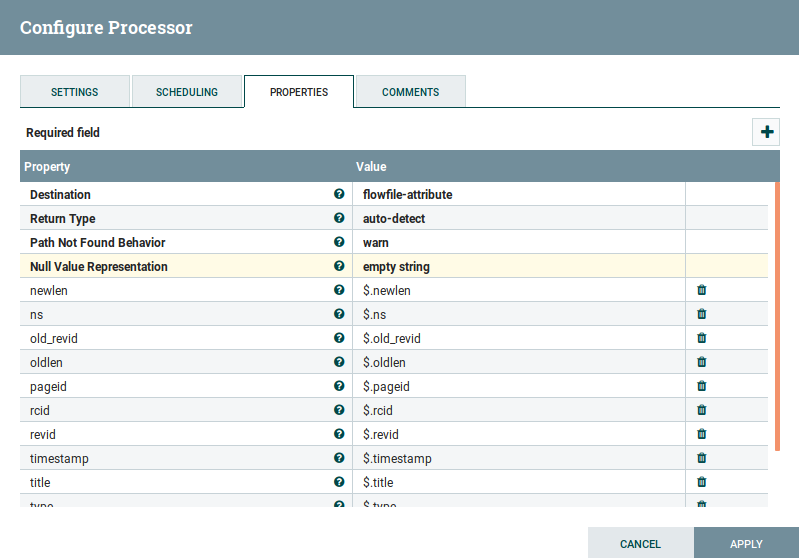
Task: Show help icon for pageid property
Action: (x=339, y=386)
